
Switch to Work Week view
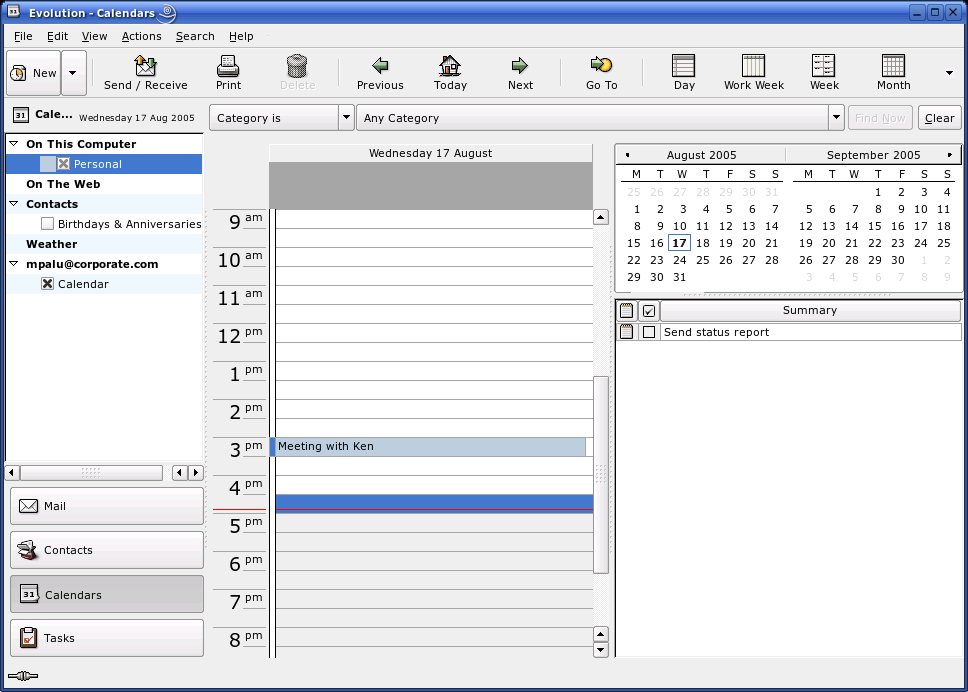753,71
